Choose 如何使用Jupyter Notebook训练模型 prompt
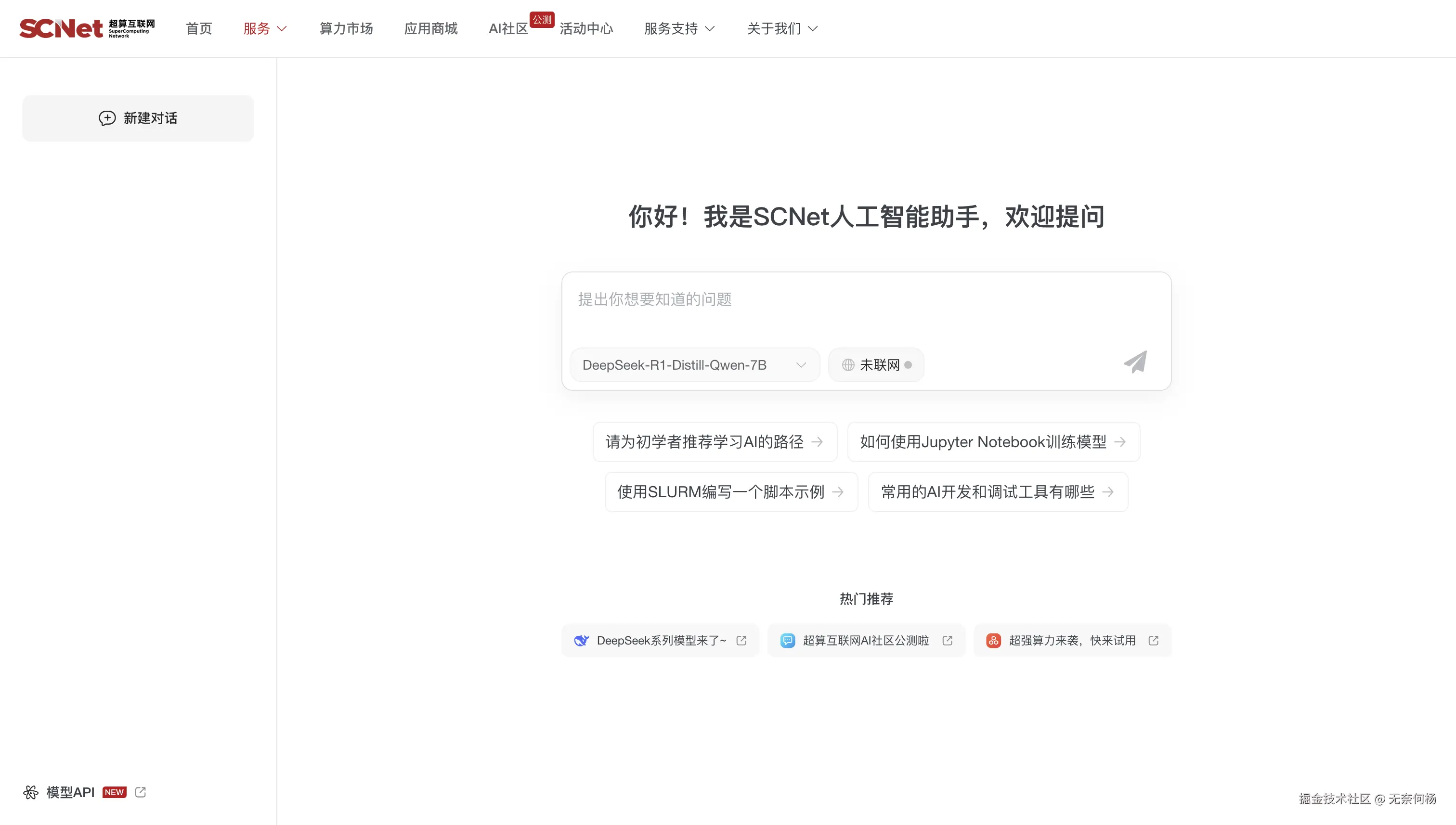Viewport: 1456px width, 825px height. tap(993, 442)
